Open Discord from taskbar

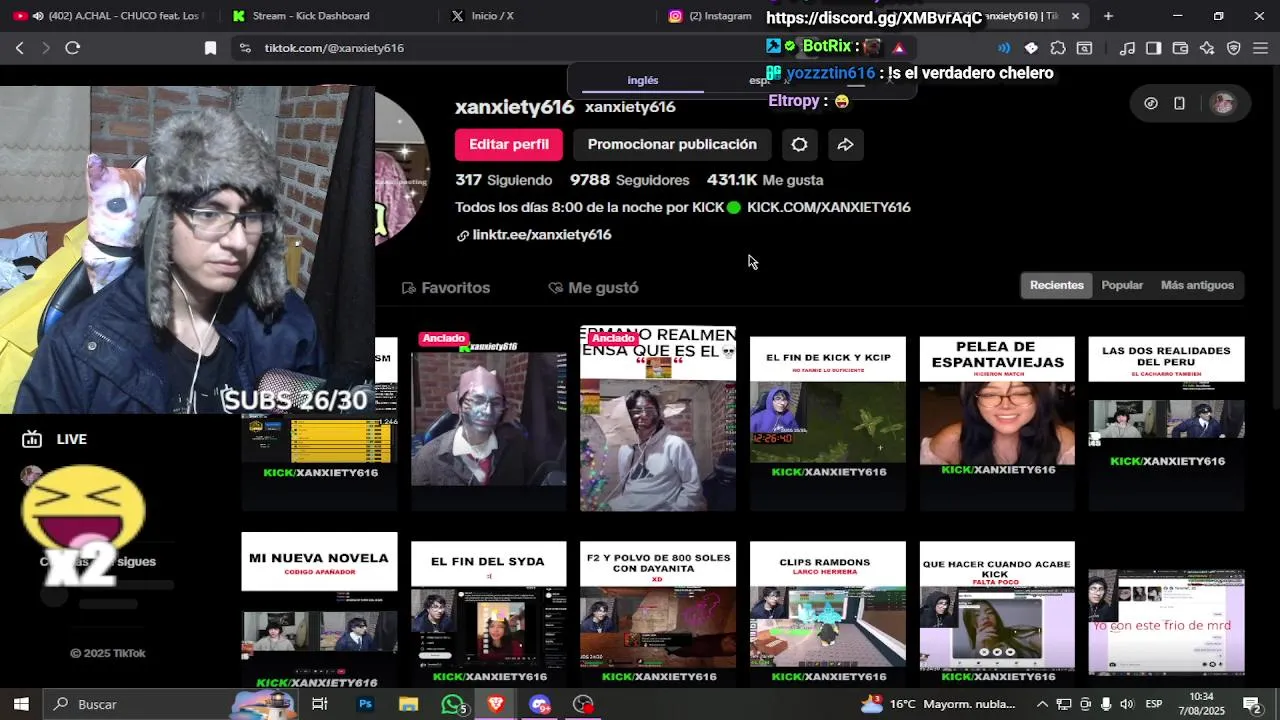(x=540, y=704)
